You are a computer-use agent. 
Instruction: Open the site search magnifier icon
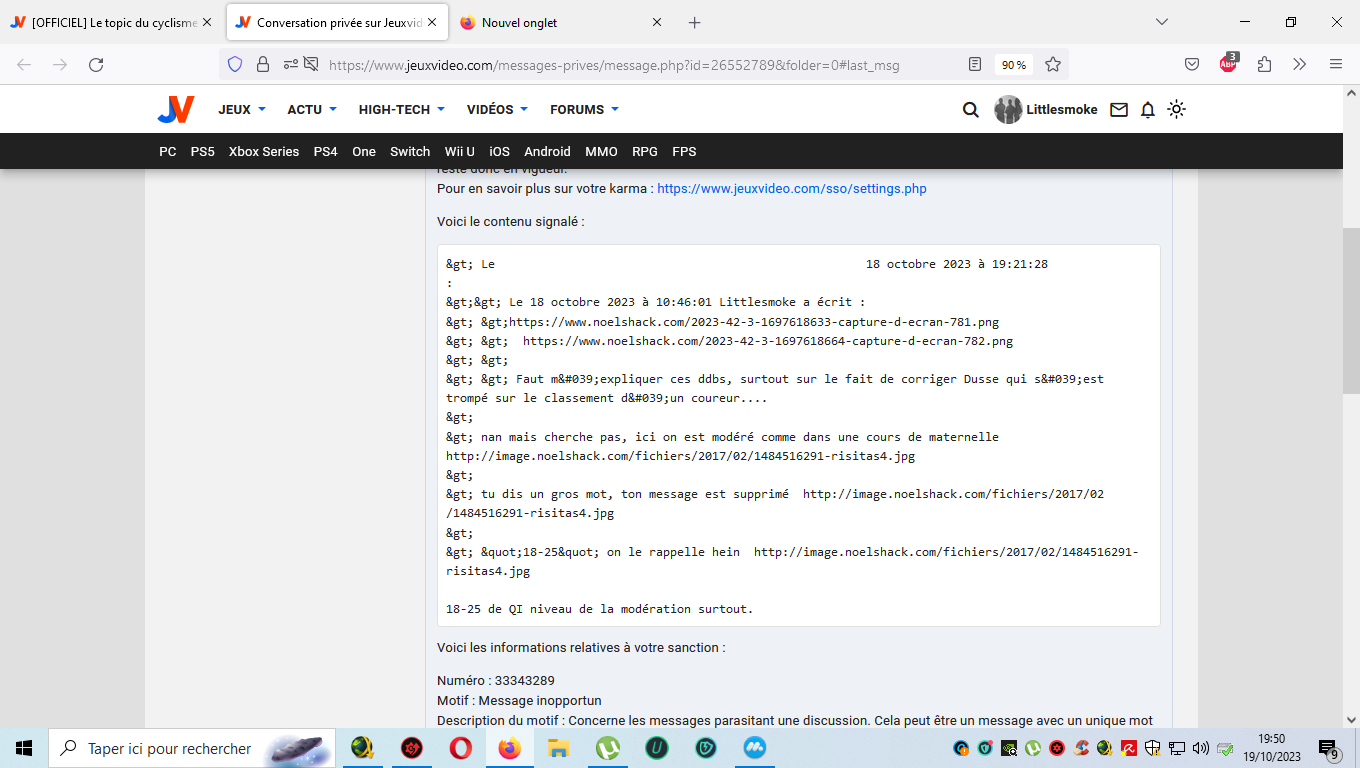click(970, 110)
